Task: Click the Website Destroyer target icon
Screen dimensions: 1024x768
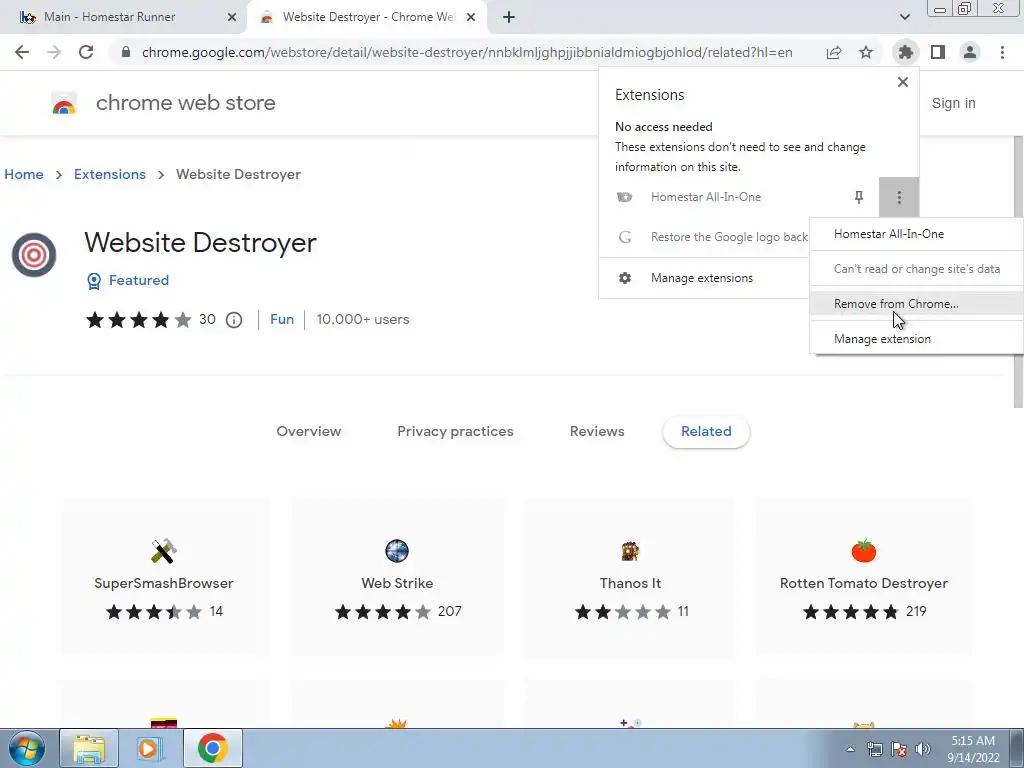Action: click(34, 255)
